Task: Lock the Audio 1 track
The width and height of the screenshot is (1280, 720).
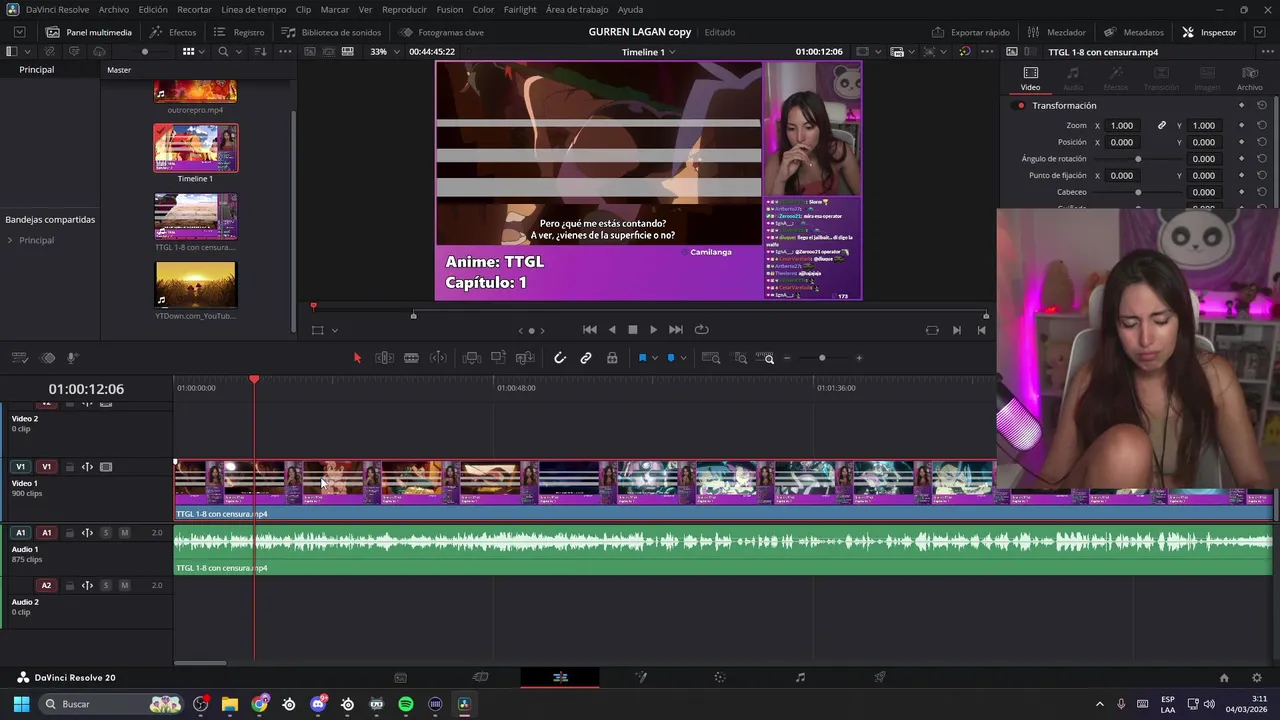Action: coord(69,533)
